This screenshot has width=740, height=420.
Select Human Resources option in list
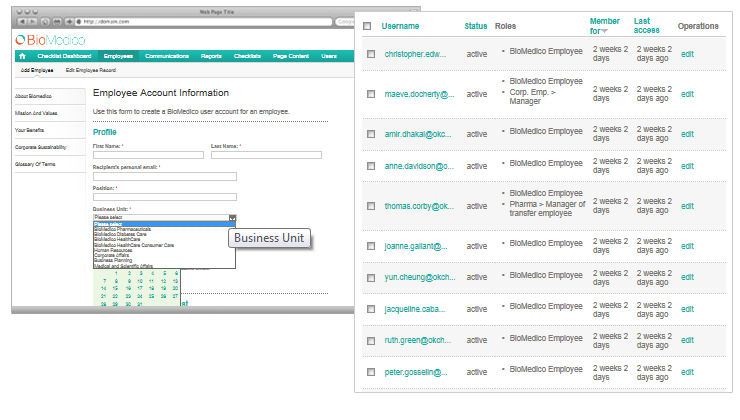click(x=113, y=251)
